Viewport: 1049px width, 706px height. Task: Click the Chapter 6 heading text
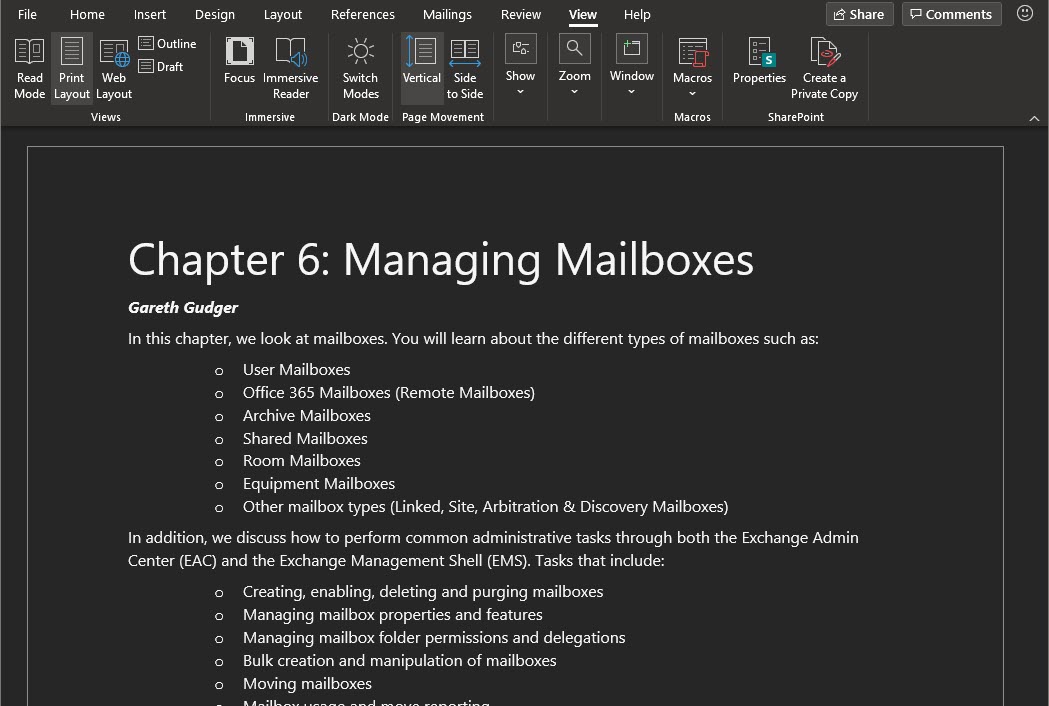(440, 259)
